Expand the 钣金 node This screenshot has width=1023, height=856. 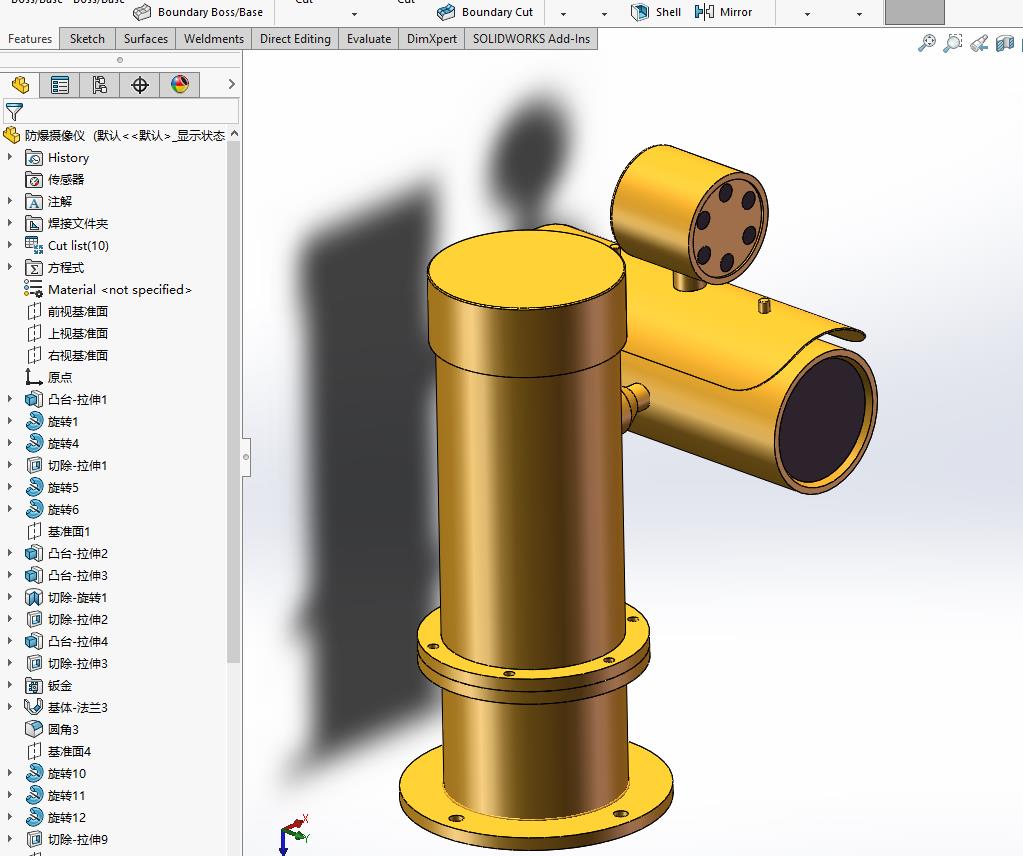pos(10,684)
